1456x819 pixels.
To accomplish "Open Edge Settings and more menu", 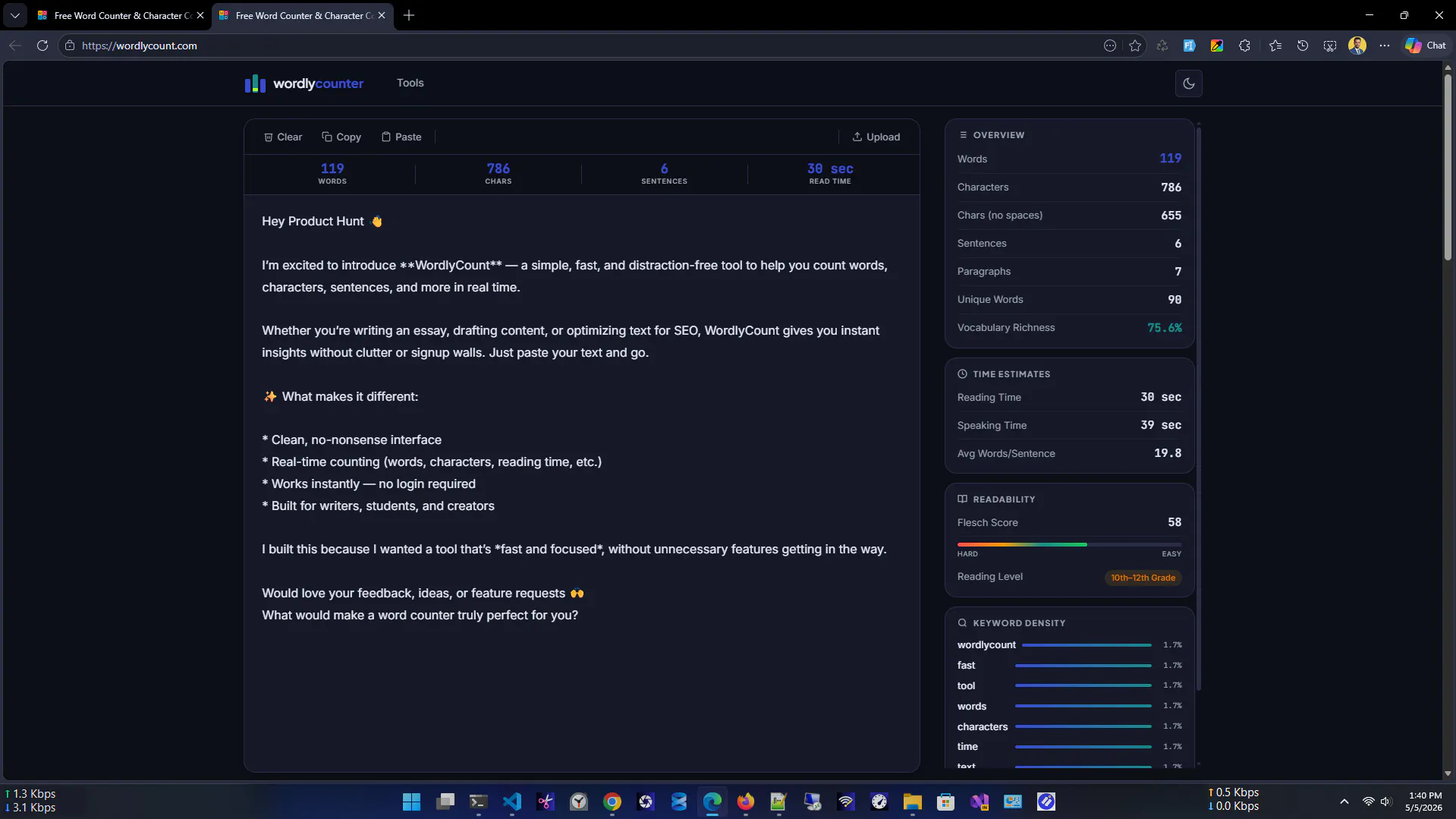I will [x=1385, y=46].
